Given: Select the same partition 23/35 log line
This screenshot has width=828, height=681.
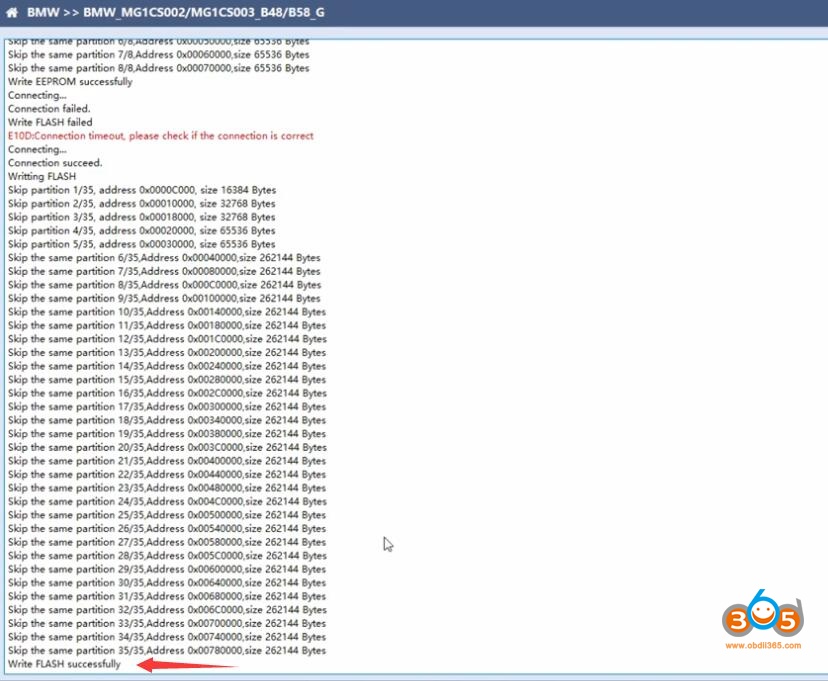Looking at the screenshot, I should tap(167, 488).
